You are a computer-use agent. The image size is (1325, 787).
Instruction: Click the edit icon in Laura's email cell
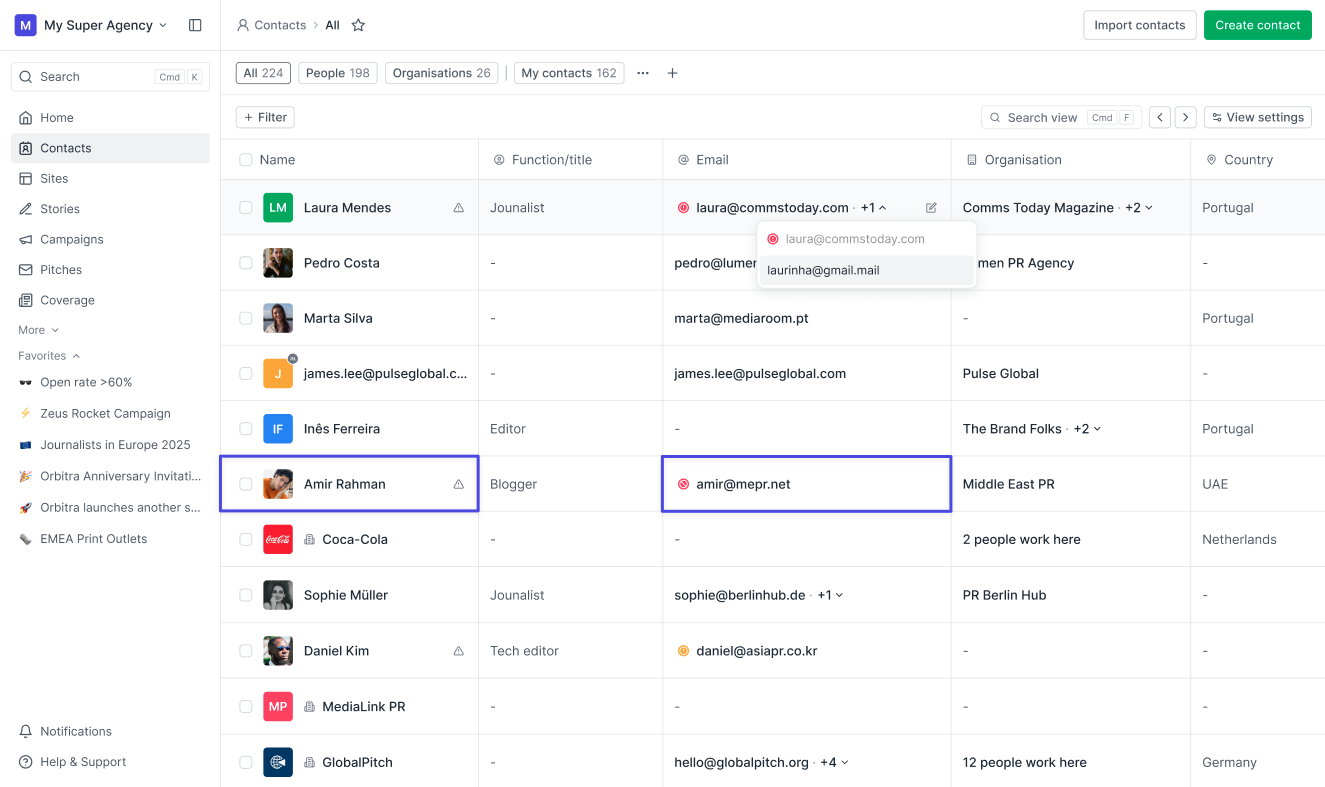pos(931,208)
